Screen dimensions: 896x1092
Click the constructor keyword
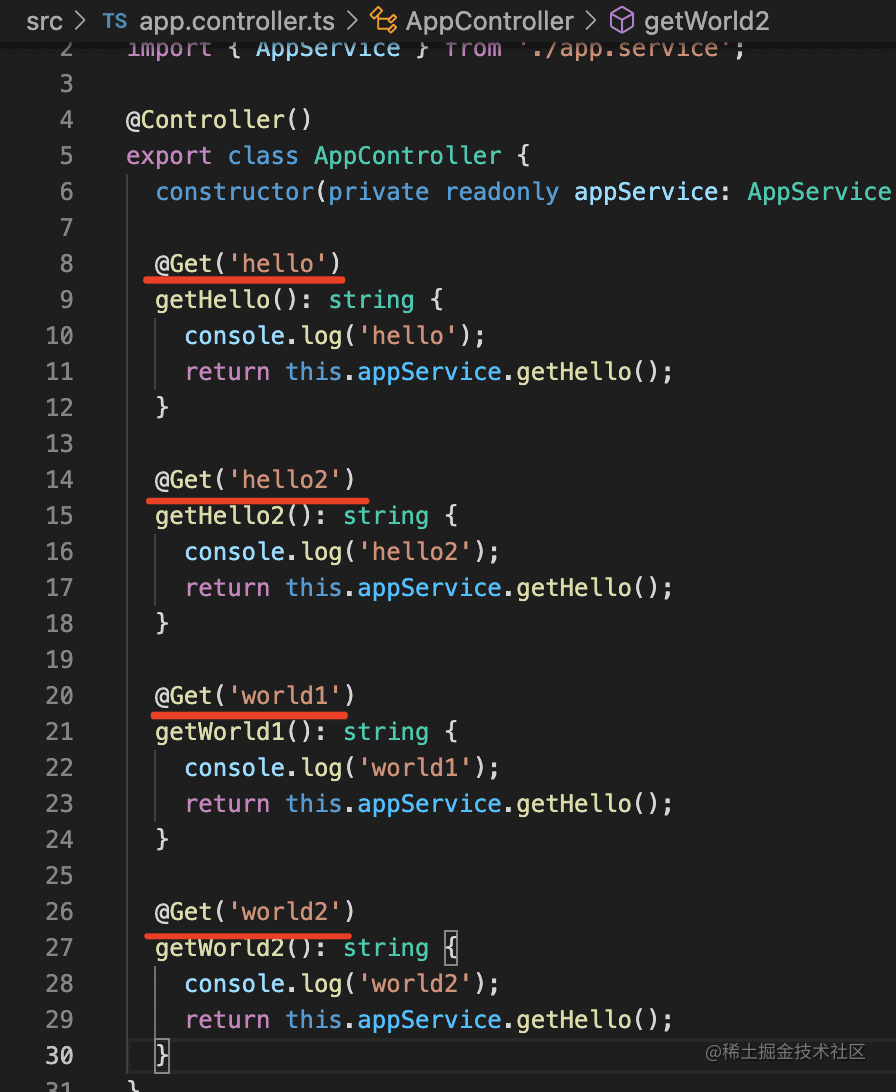pos(235,192)
